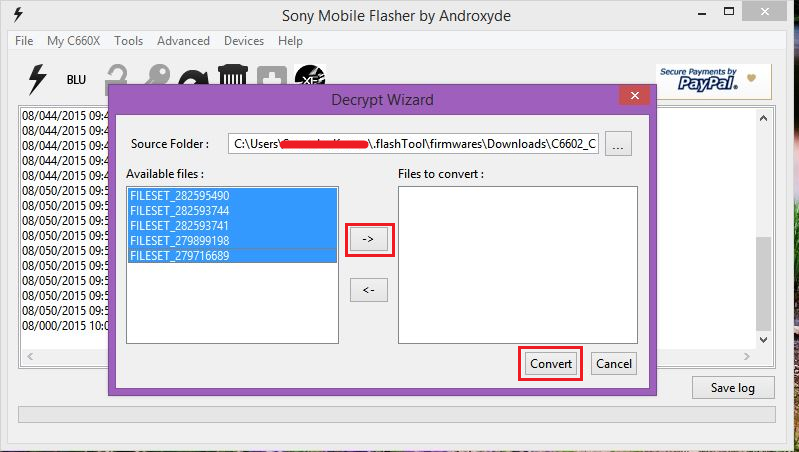Image resolution: width=799 pixels, height=452 pixels.
Task: Click the curved arrow icon in toolbar
Action: 194,76
